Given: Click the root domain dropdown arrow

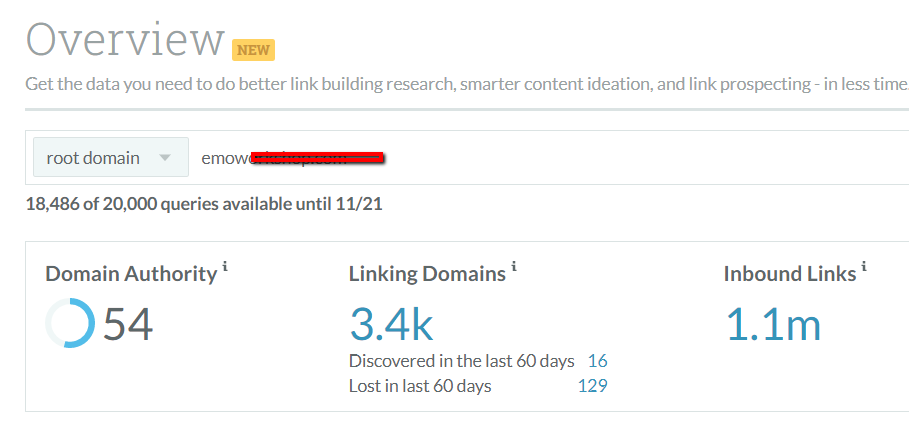Looking at the screenshot, I should [x=166, y=158].
